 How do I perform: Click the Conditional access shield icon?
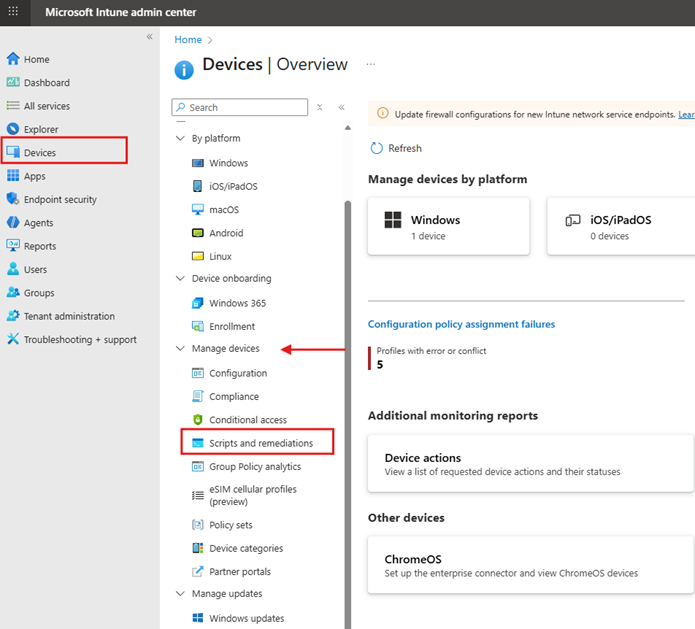(x=198, y=419)
